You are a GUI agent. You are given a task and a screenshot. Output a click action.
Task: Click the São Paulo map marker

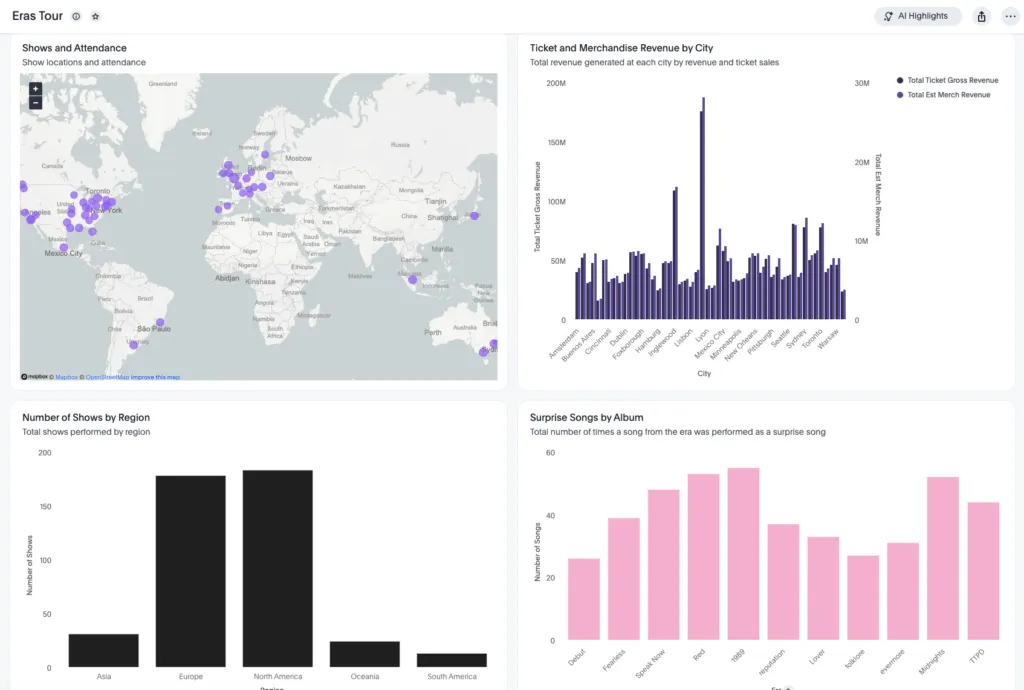click(x=160, y=323)
